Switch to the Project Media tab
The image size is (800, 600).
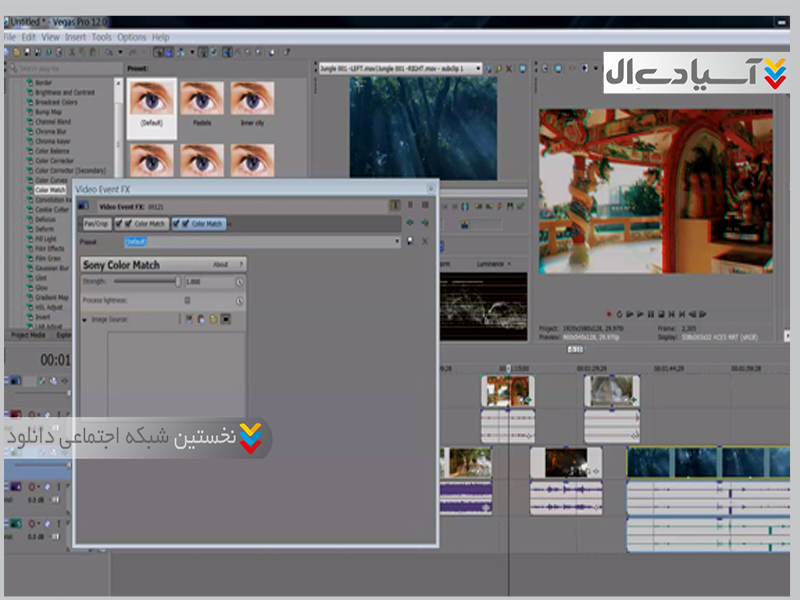click(28, 335)
